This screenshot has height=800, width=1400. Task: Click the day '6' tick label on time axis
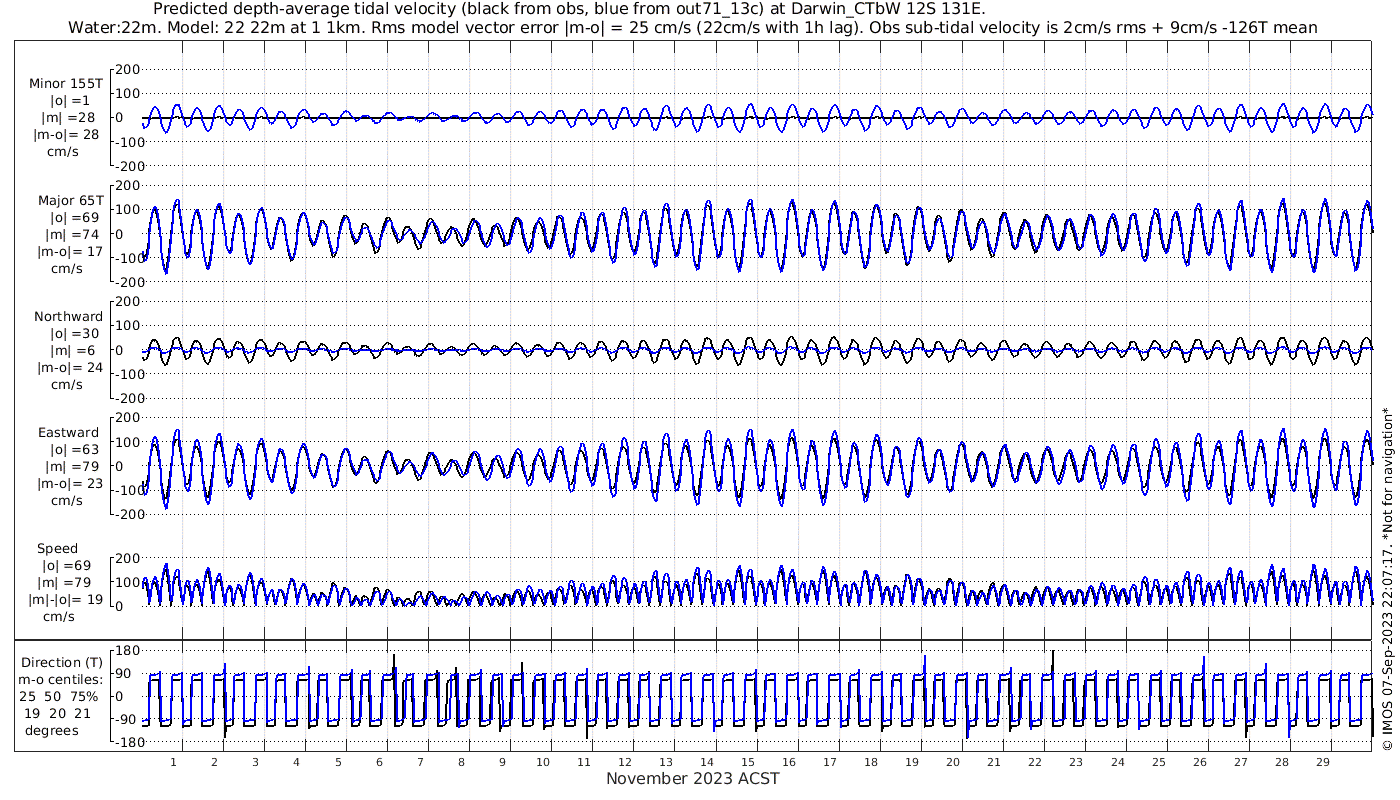378,762
